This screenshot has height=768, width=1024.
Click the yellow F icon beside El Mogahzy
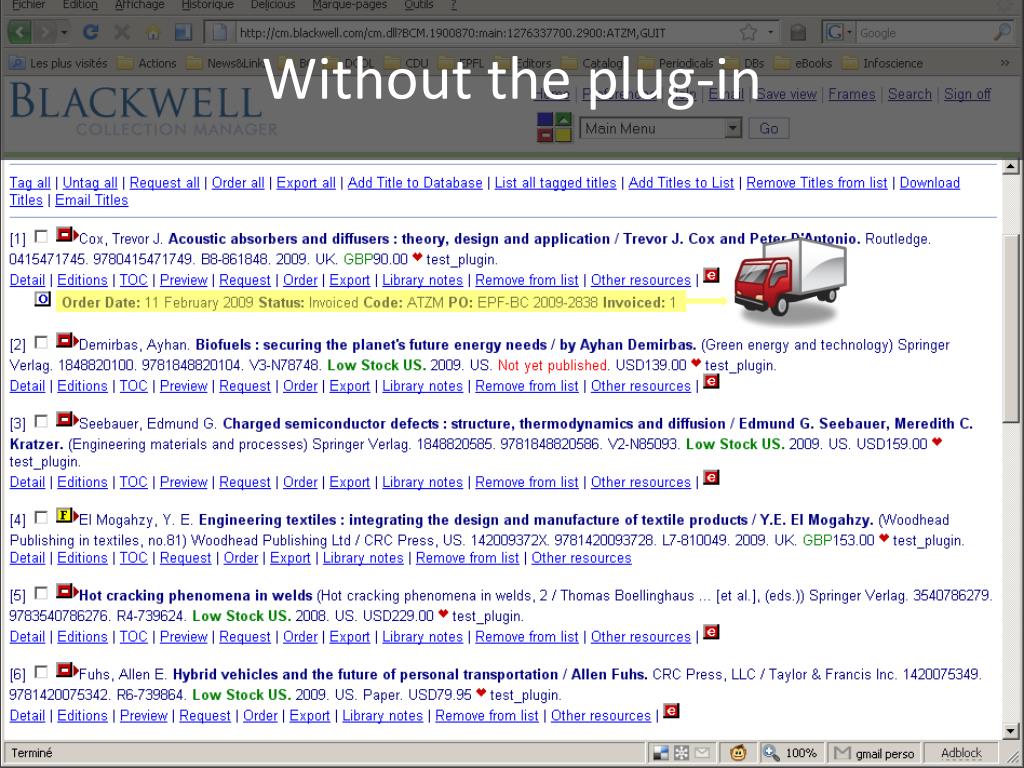pos(66,515)
